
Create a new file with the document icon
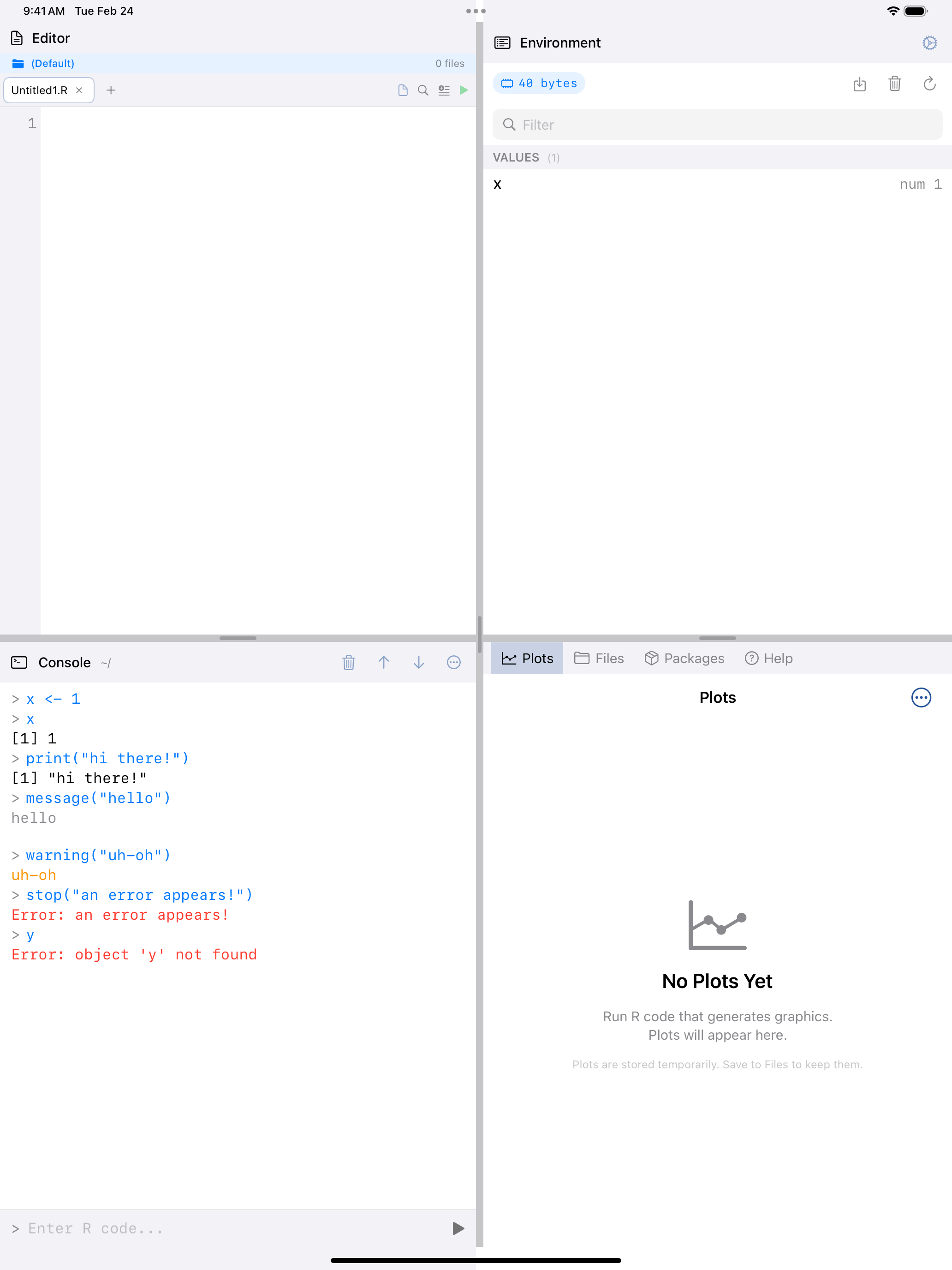402,90
